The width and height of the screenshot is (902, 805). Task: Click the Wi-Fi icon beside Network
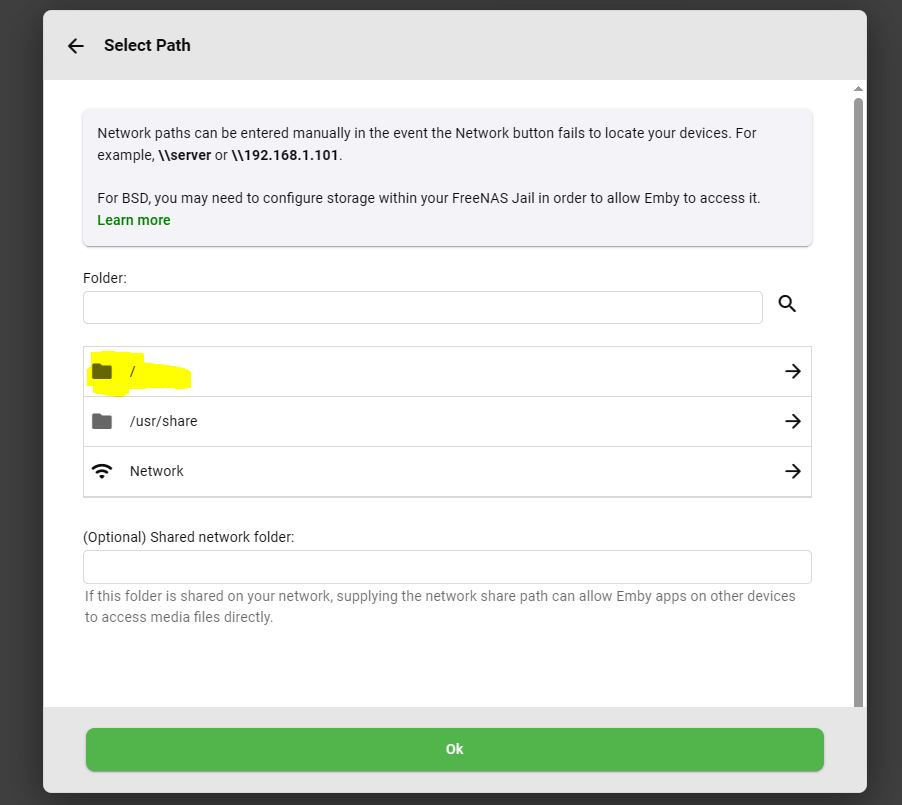pyautogui.click(x=102, y=471)
